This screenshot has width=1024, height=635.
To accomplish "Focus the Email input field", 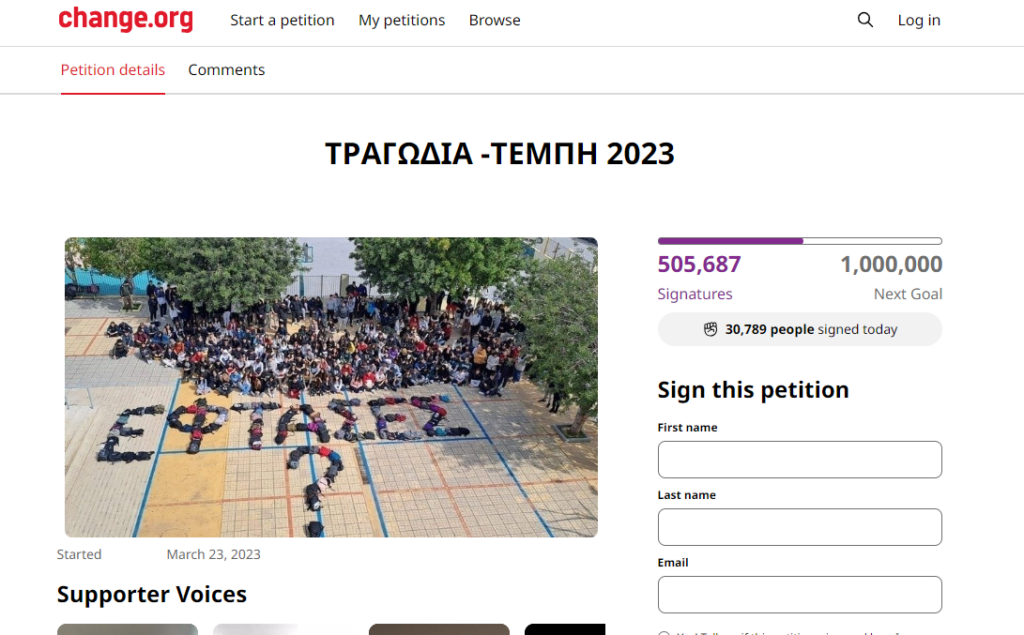I will coord(799,594).
